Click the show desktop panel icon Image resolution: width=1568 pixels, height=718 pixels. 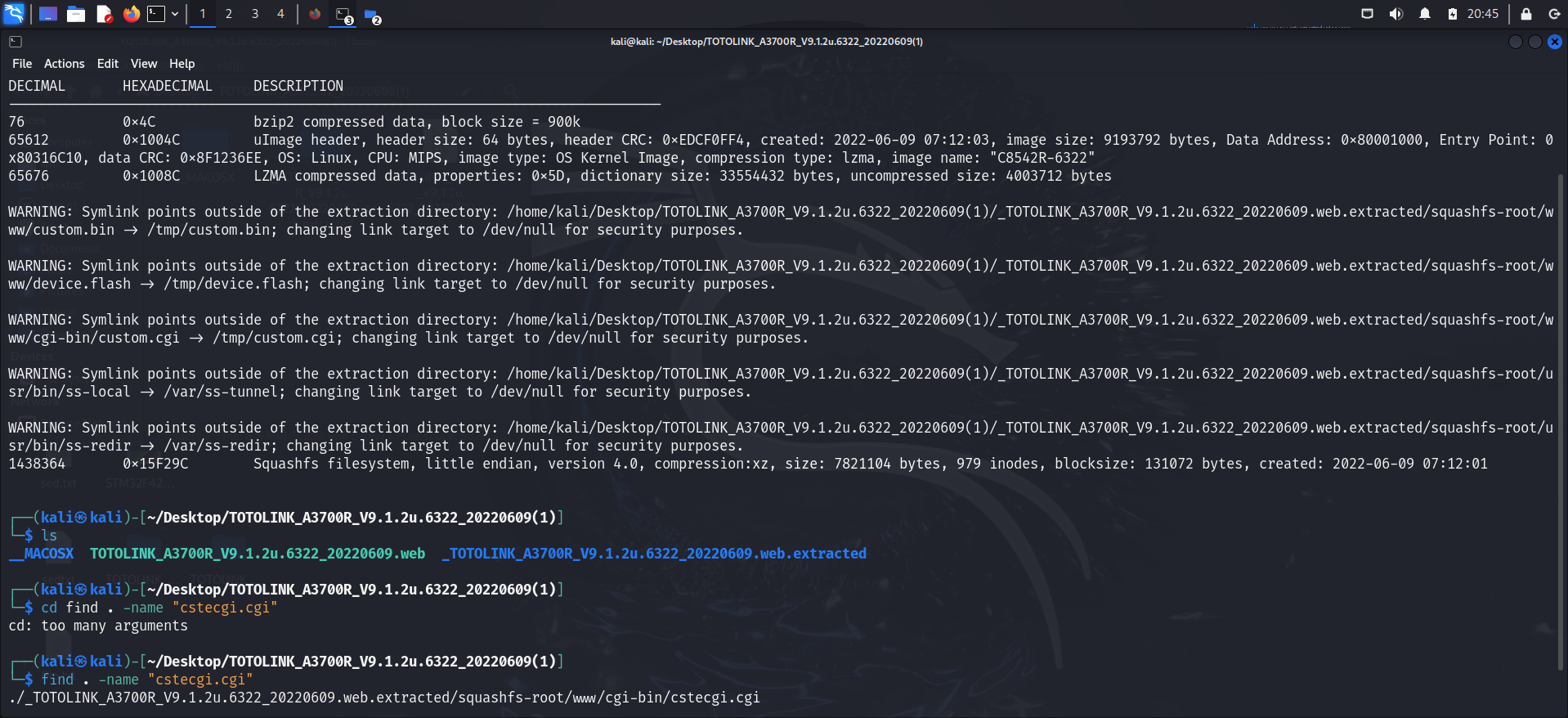click(x=48, y=14)
